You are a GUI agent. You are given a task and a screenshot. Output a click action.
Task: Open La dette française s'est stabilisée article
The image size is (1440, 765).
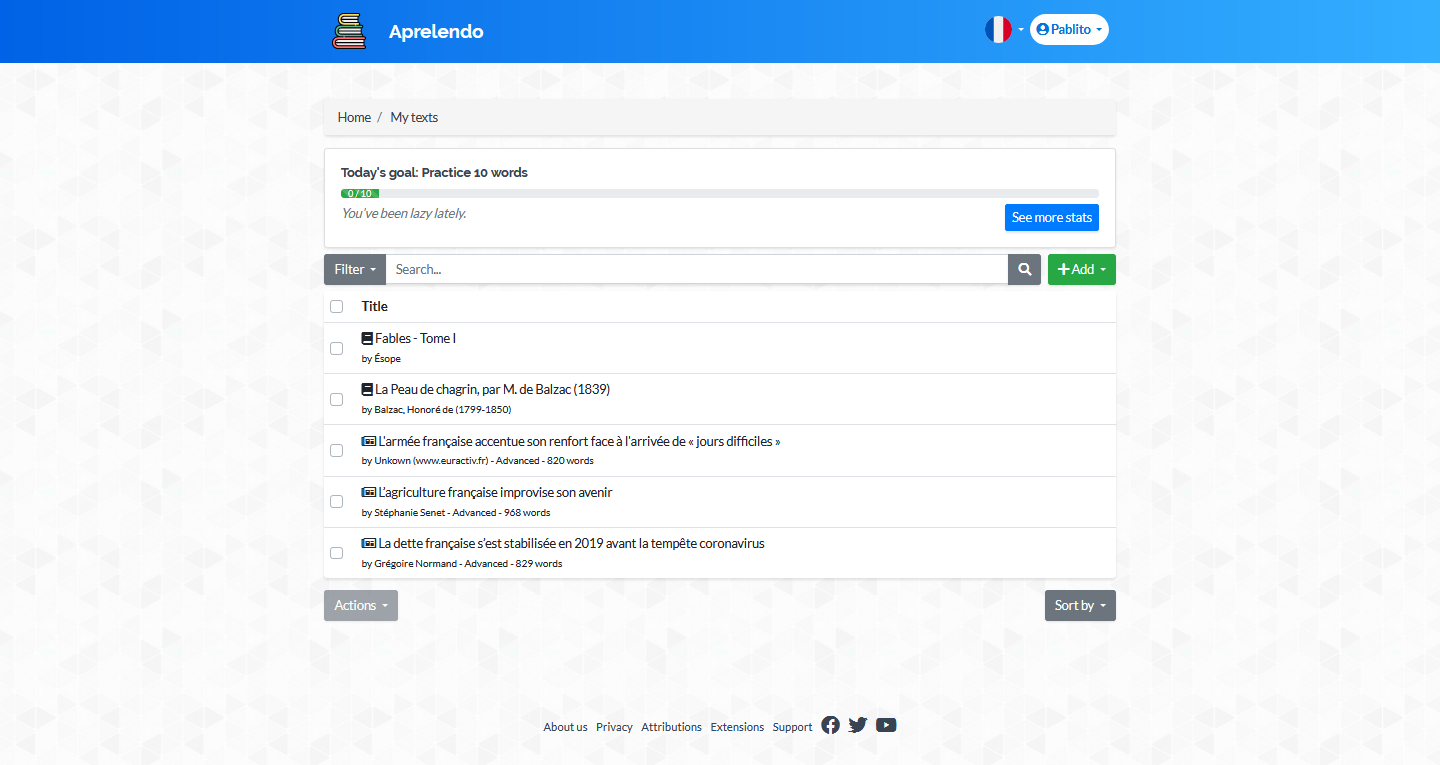572,543
